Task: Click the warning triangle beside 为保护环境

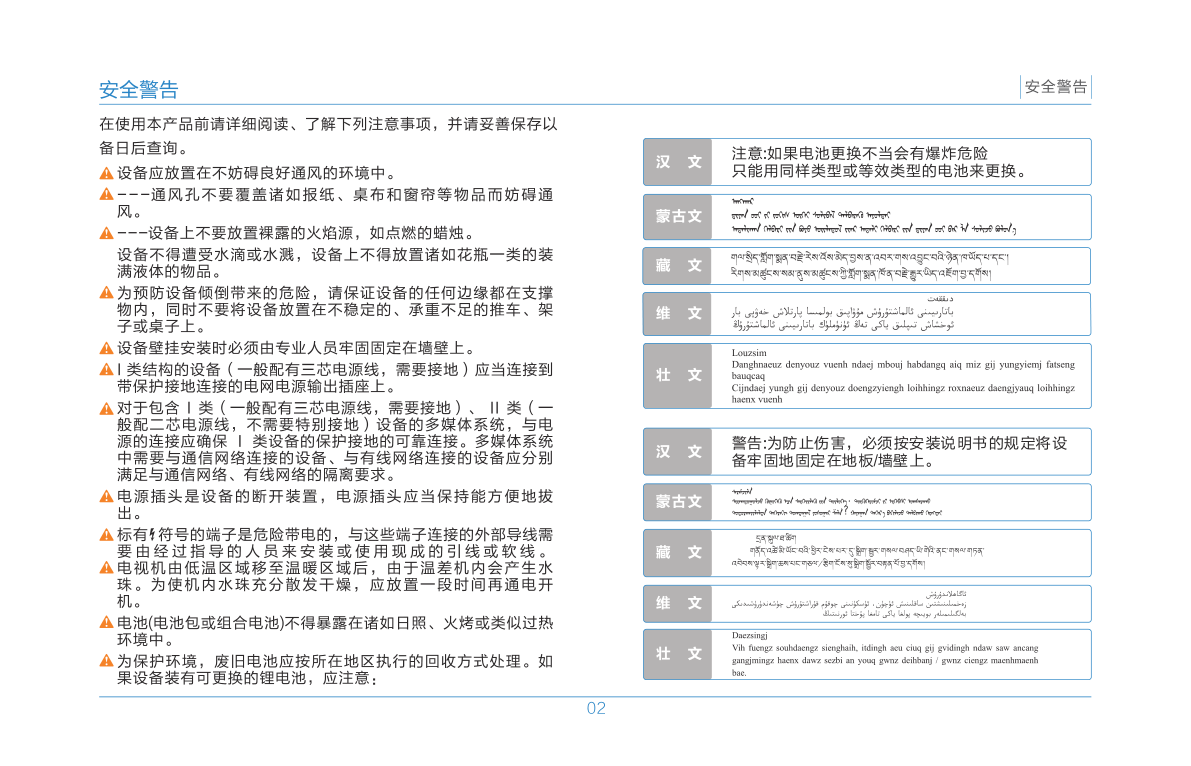Action: (106, 661)
